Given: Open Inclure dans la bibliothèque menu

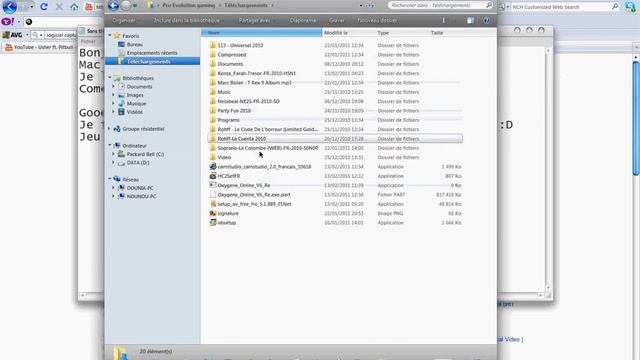Looking at the screenshot, I should point(188,20).
